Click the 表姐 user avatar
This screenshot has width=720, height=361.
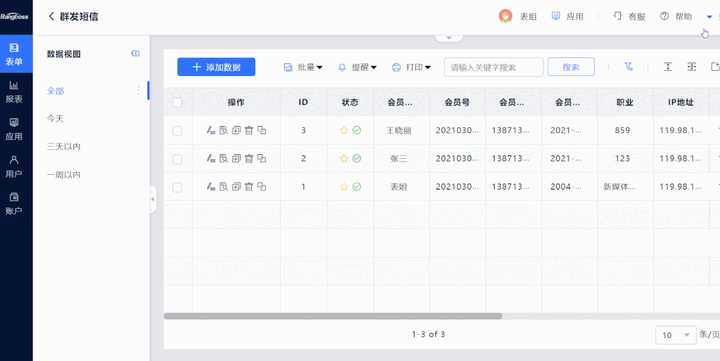tap(505, 17)
